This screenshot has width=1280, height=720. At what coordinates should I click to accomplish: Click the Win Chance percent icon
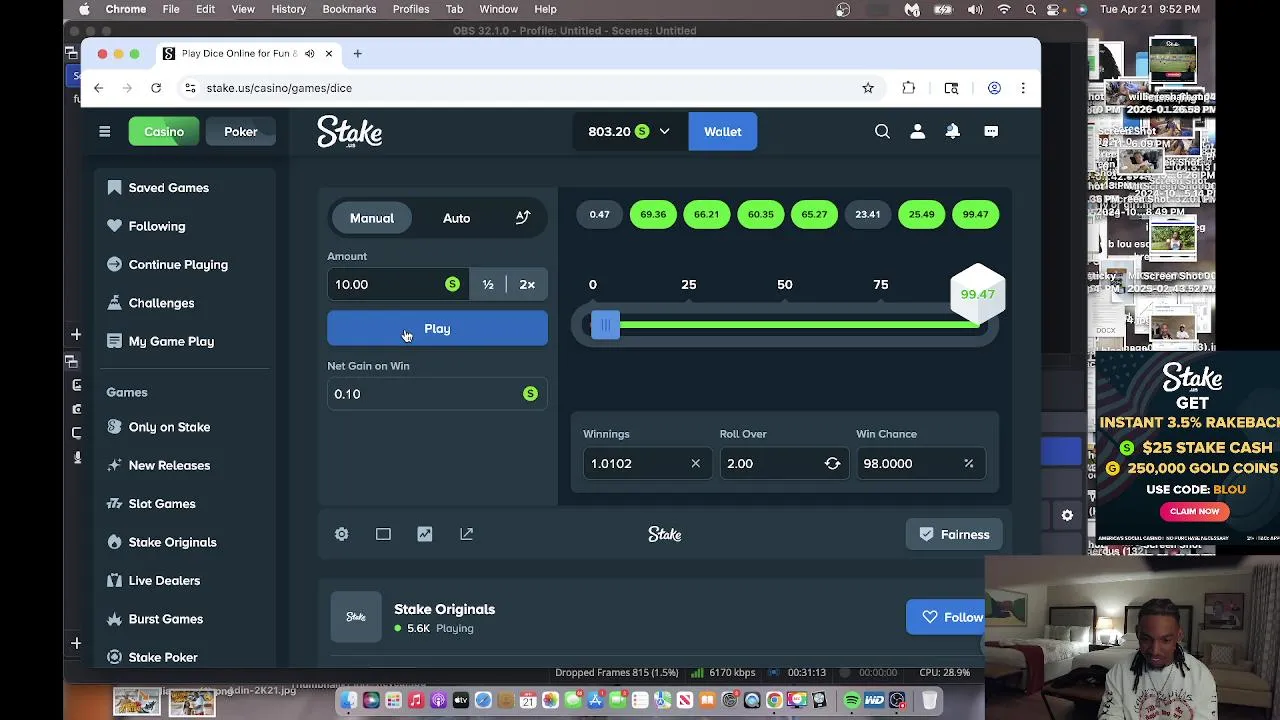[968, 464]
